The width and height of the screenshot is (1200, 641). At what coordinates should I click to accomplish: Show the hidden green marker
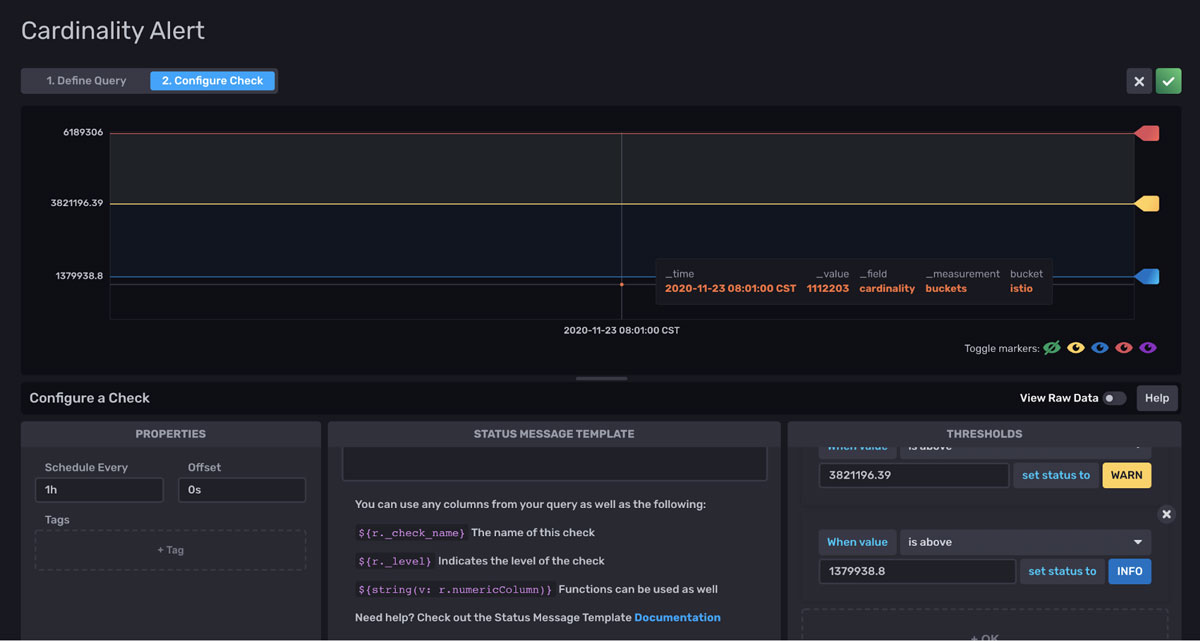pyautogui.click(x=1051, y=347)
